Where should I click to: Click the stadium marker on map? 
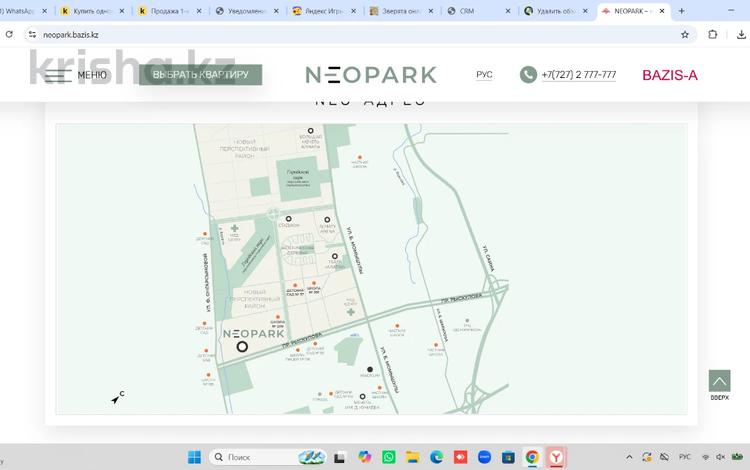coord(288,219)
